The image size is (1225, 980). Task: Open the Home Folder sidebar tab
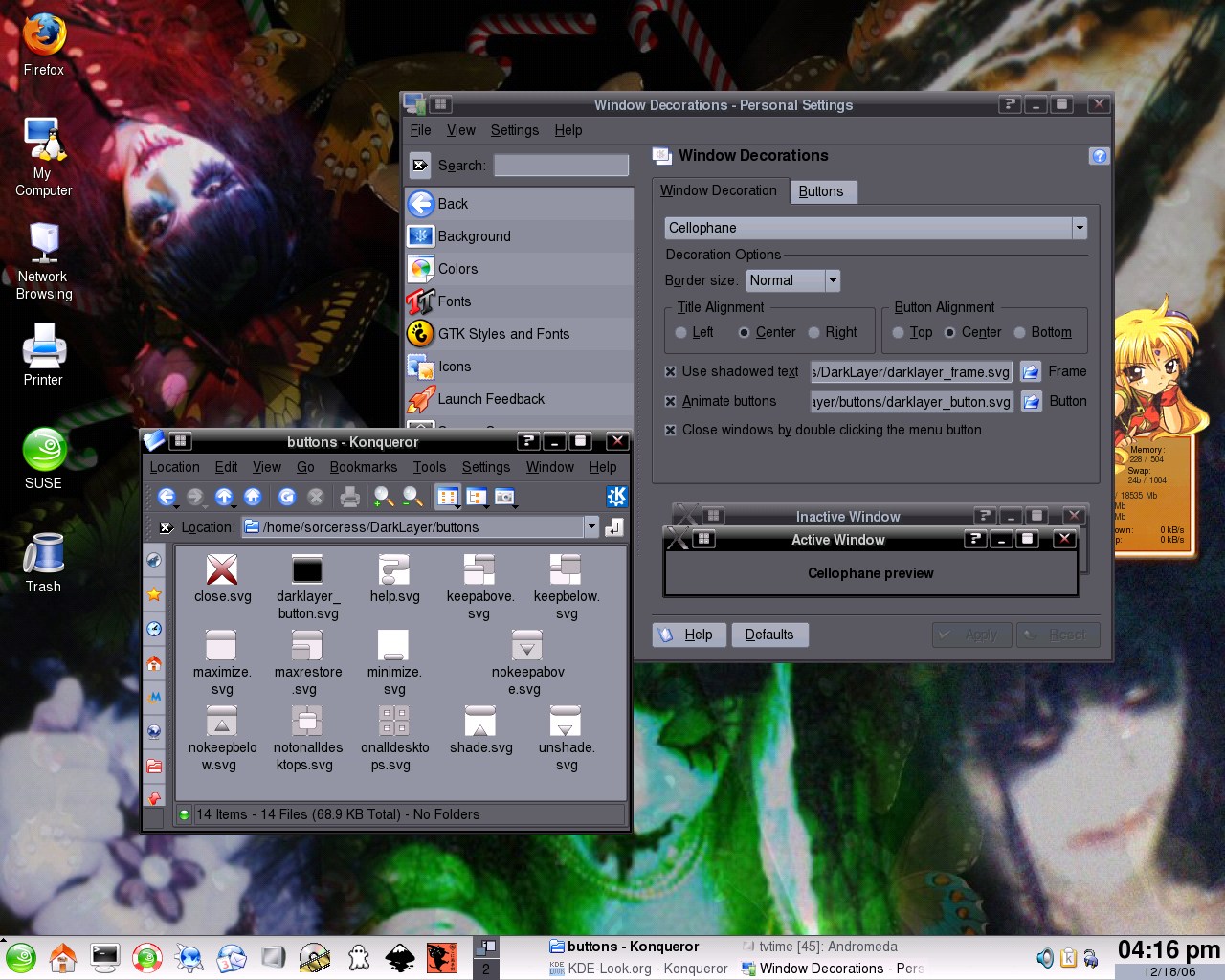(154, 662)
